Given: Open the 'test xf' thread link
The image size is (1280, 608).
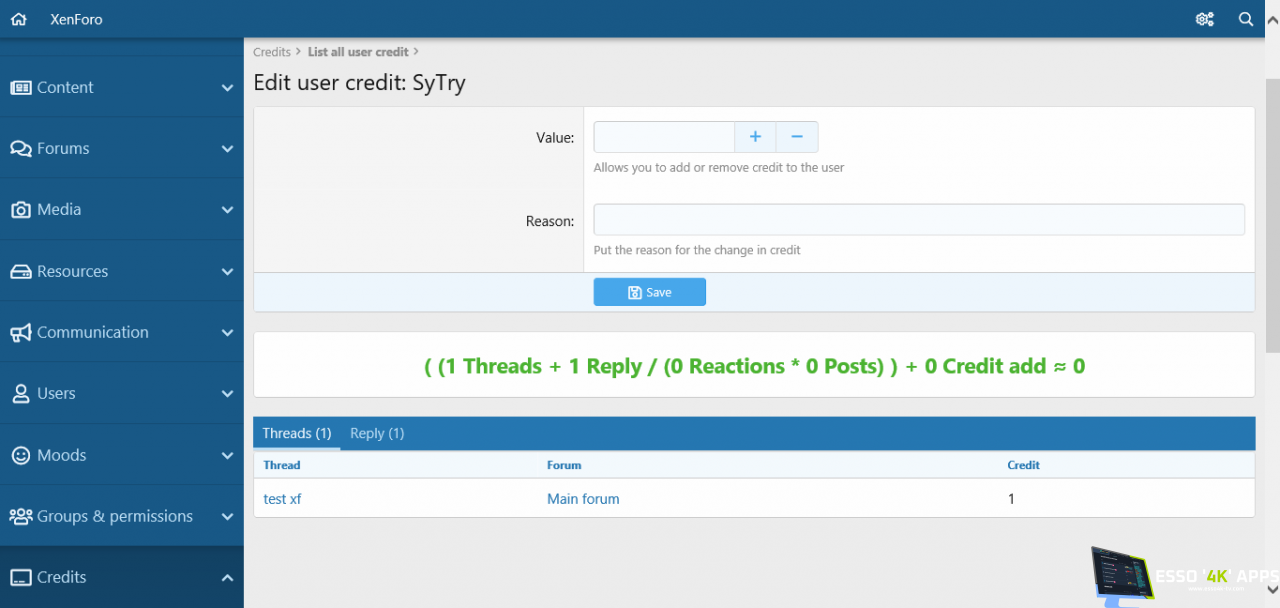Looking at the screenshot, I should pos(282,499).
